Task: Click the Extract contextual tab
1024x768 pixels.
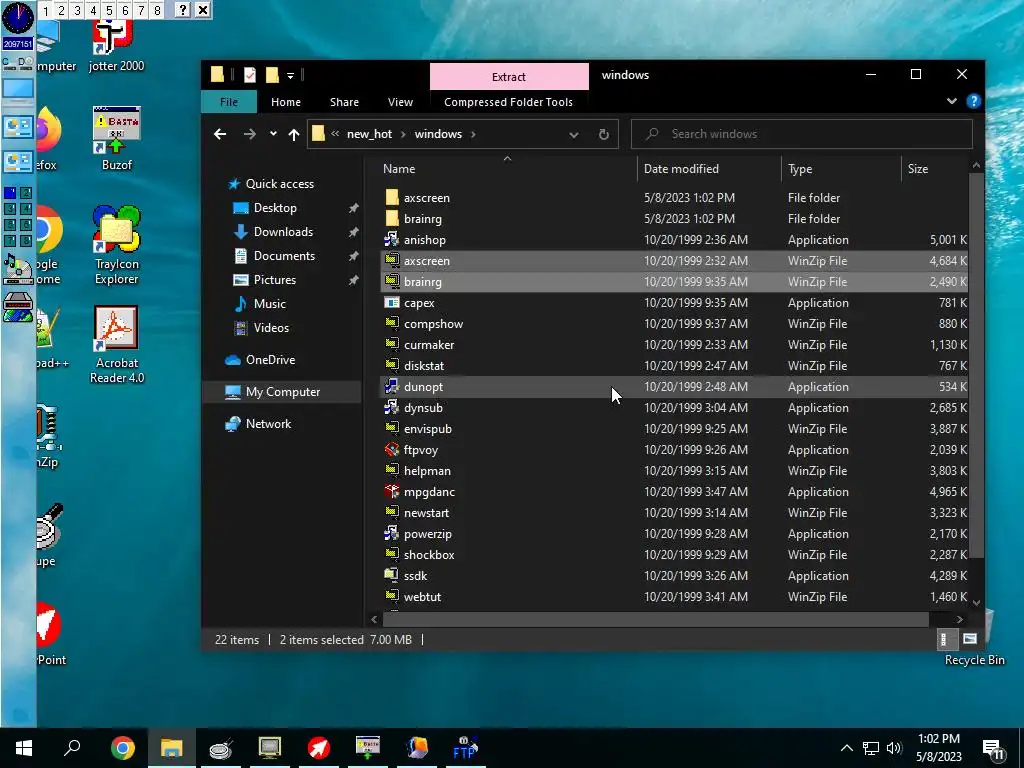Action: [509, 76]
